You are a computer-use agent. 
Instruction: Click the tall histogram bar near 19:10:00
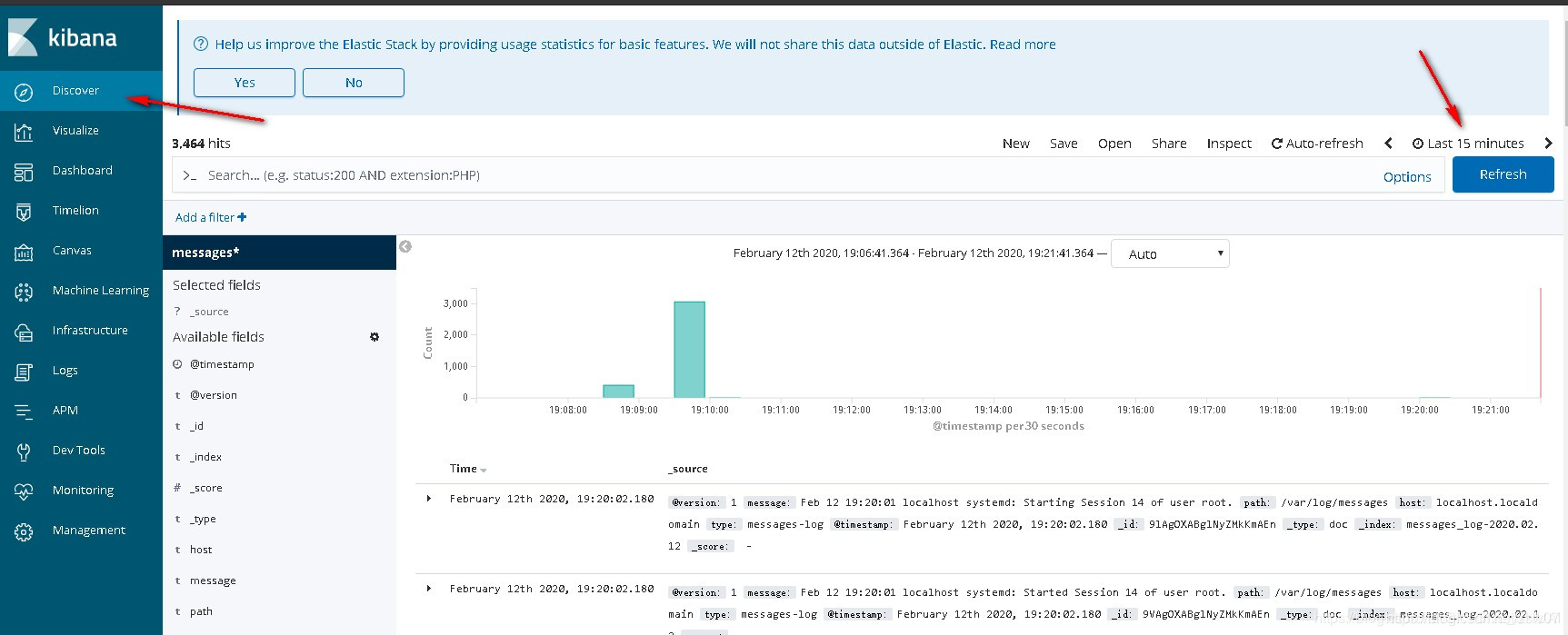tap(689, 349)
